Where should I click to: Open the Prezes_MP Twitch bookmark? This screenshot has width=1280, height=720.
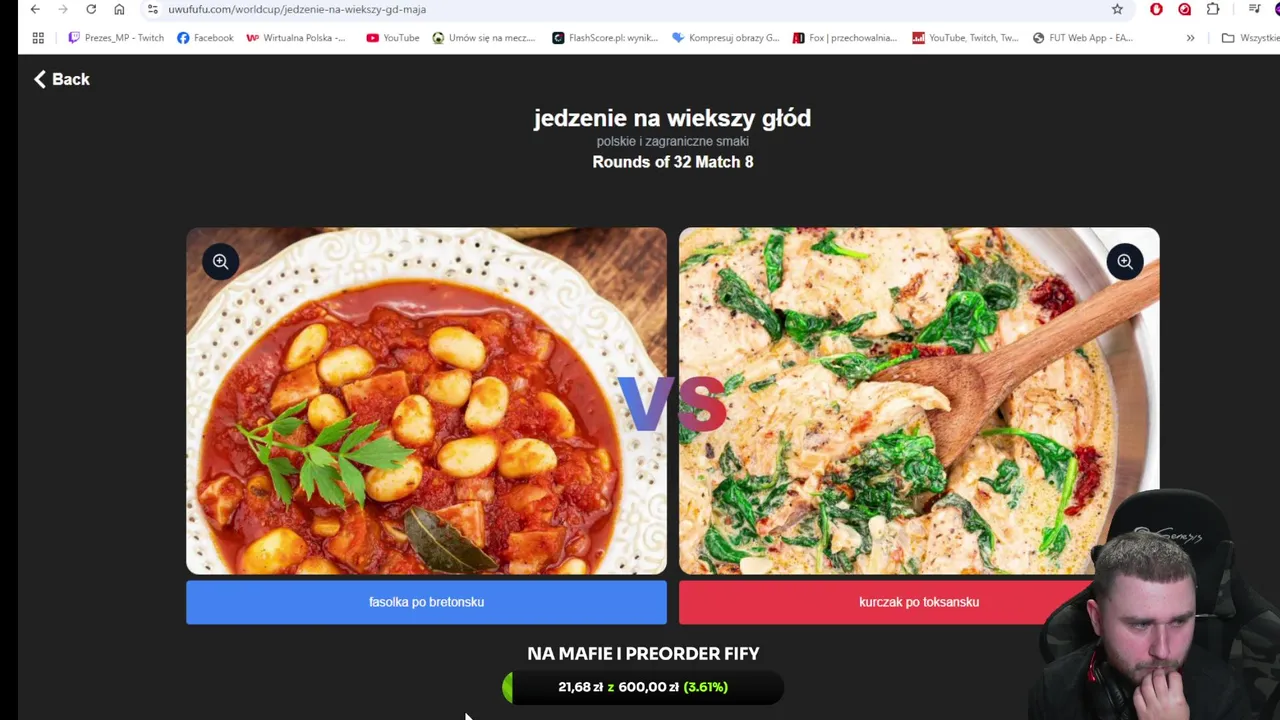116,38
